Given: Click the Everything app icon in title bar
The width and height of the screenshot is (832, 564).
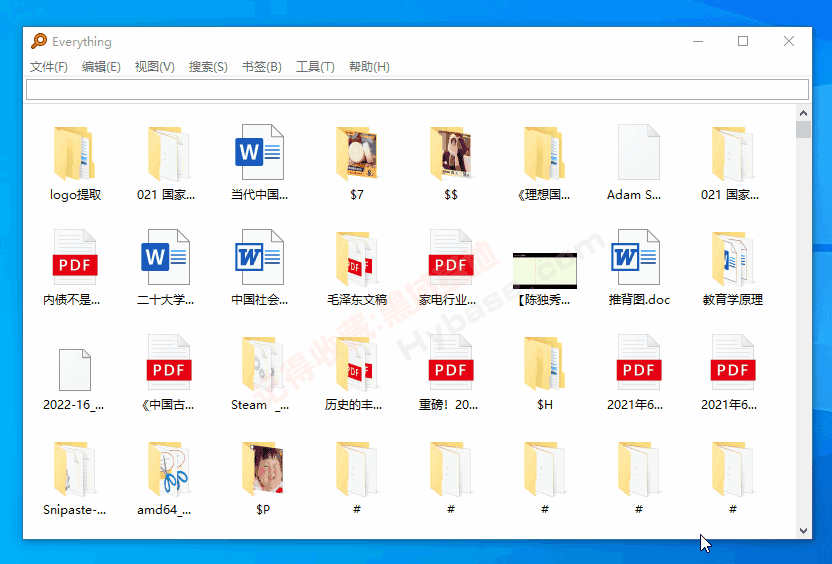Looking at the screenshot, I should (x=39, y=41).
